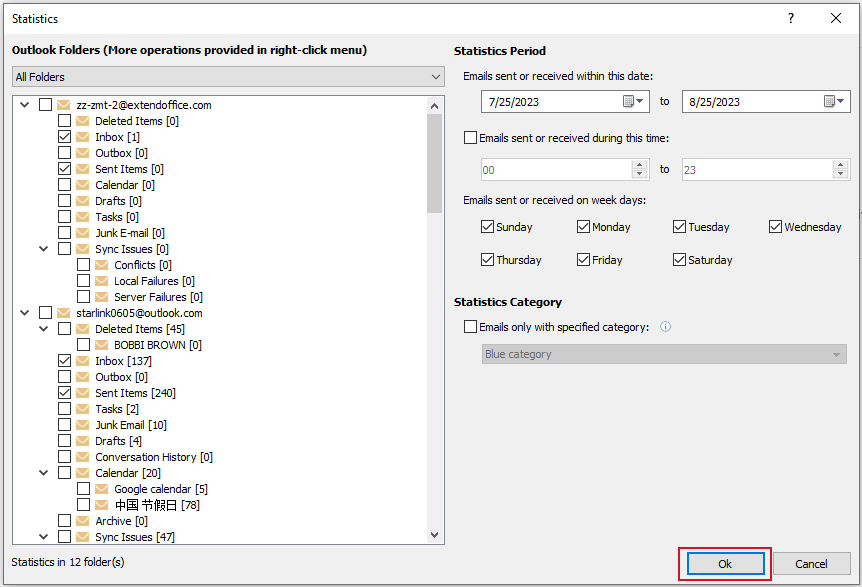Click envelope icon of zz-zmt-2@extendoffice.com account
The height and width of the screenshot is (587, 862).
(63, 105)
